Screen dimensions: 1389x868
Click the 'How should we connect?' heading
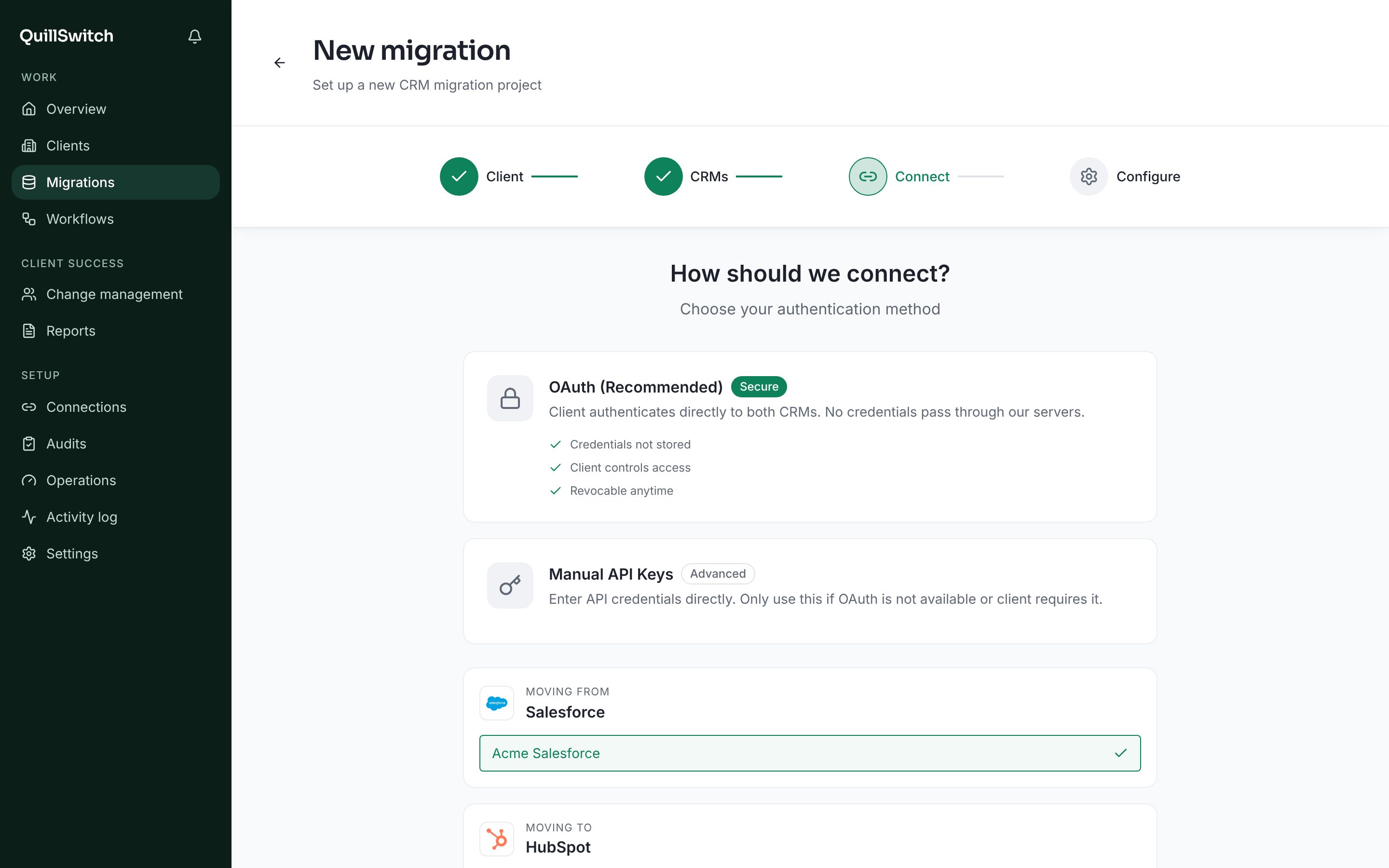pyautogui.click(x=810, y=274)
